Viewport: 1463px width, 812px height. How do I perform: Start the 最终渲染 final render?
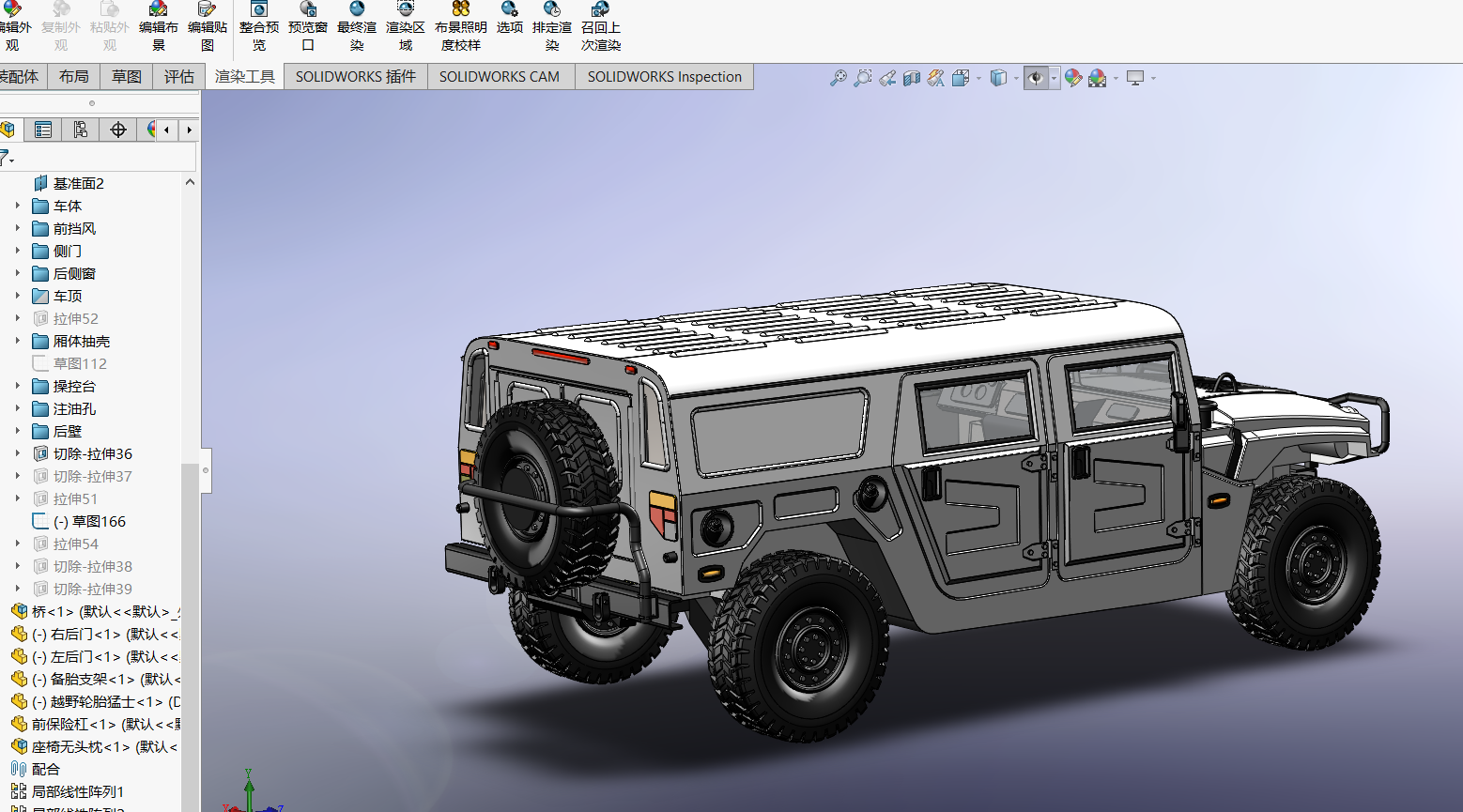[x=357, y=26]
